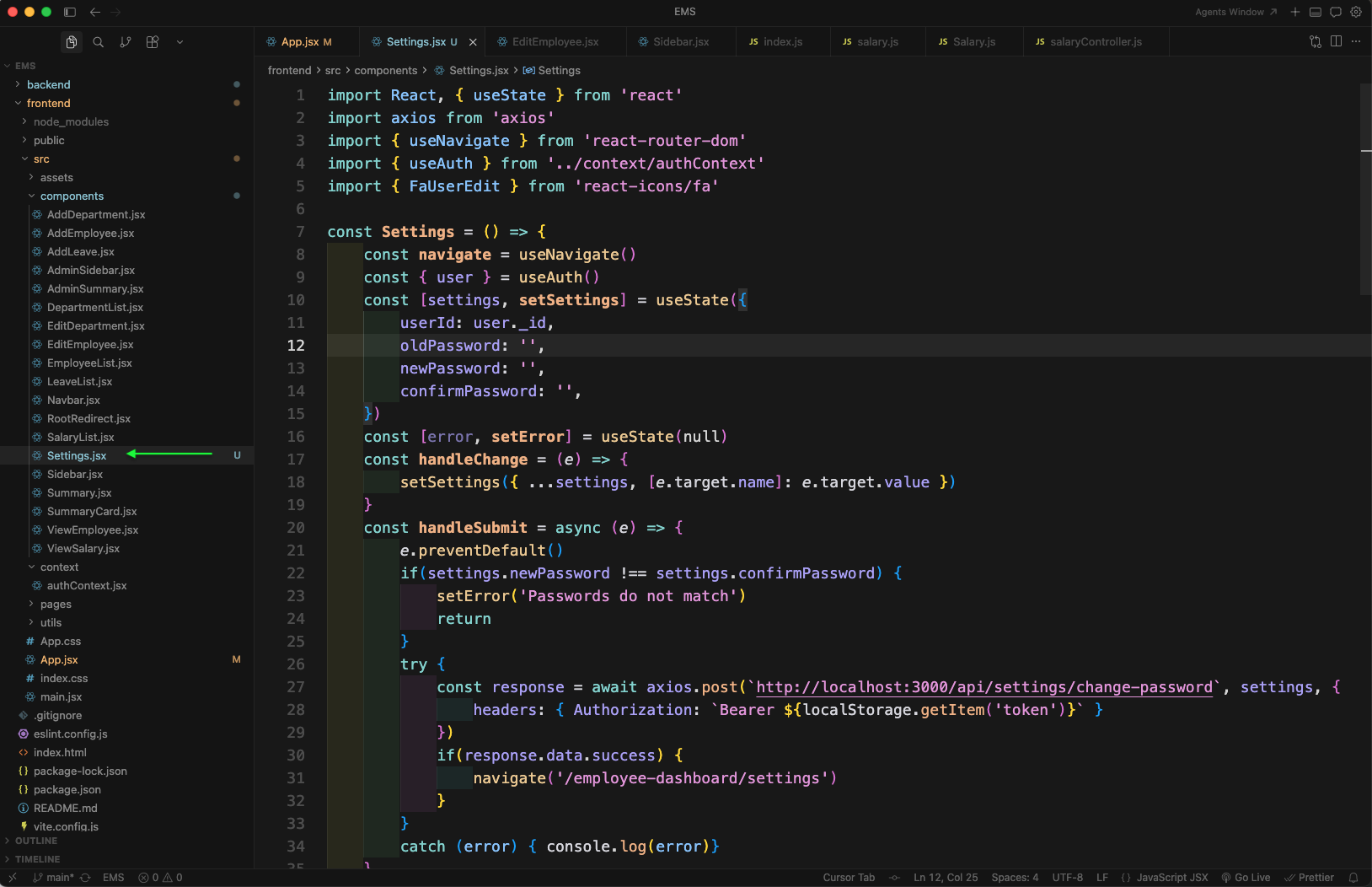Open EmployeeList.jsx in the file tree

point(126,363)
